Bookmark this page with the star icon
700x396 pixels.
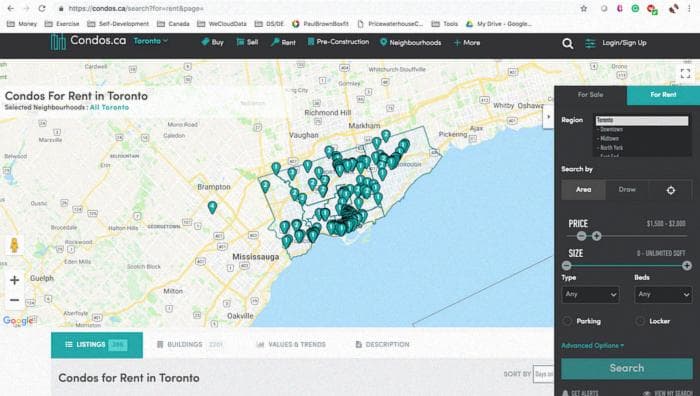(583, 8)
